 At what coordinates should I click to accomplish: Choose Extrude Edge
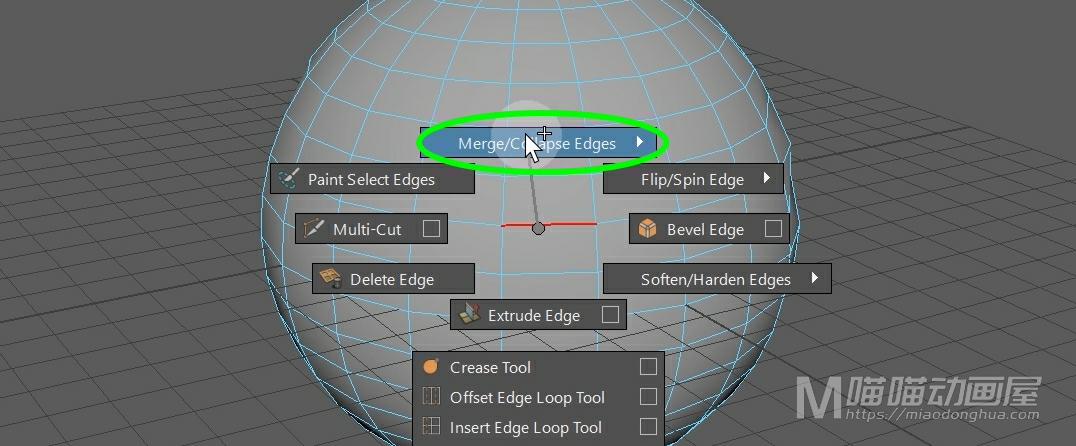[538, 315]
